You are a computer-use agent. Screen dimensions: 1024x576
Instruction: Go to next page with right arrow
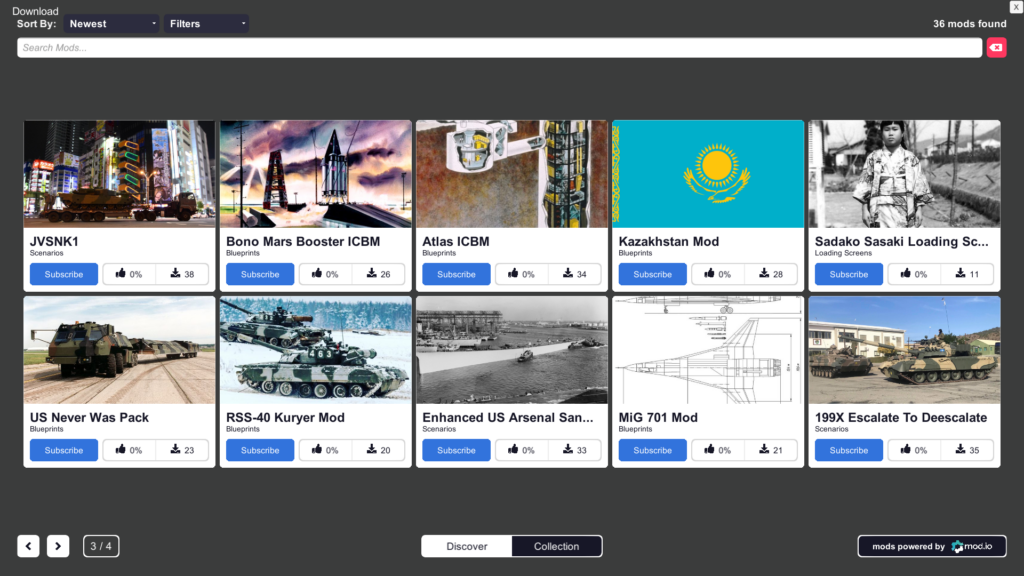[x=58, y=546]
